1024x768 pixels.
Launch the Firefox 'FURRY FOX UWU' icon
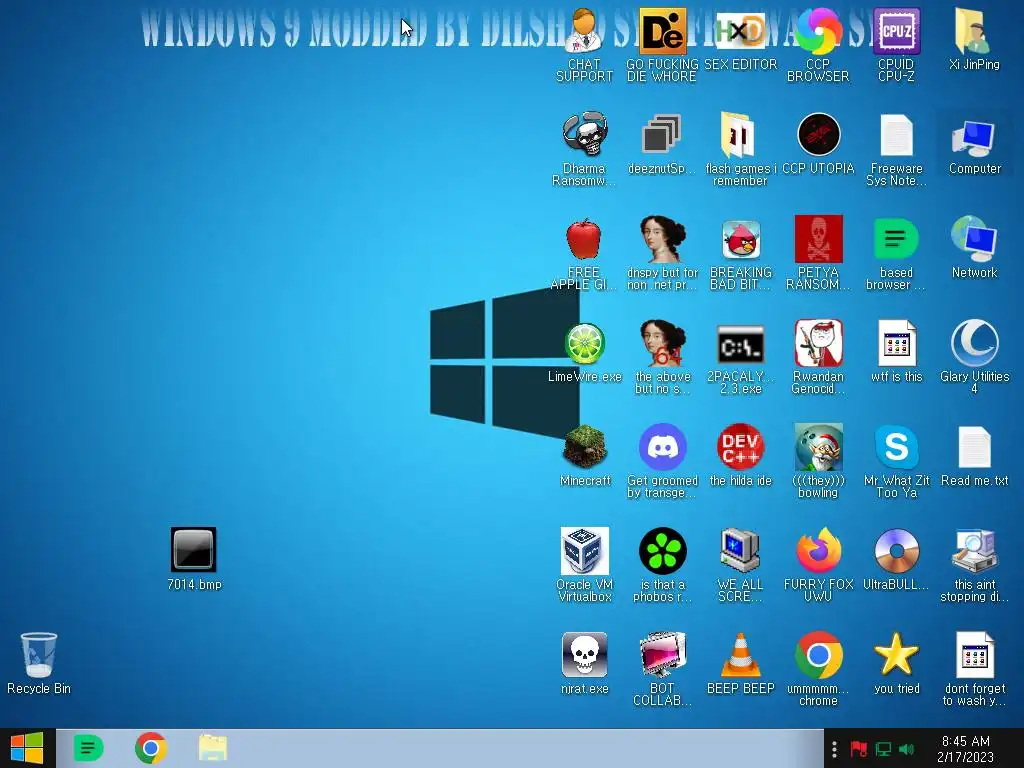coord(818,566)
